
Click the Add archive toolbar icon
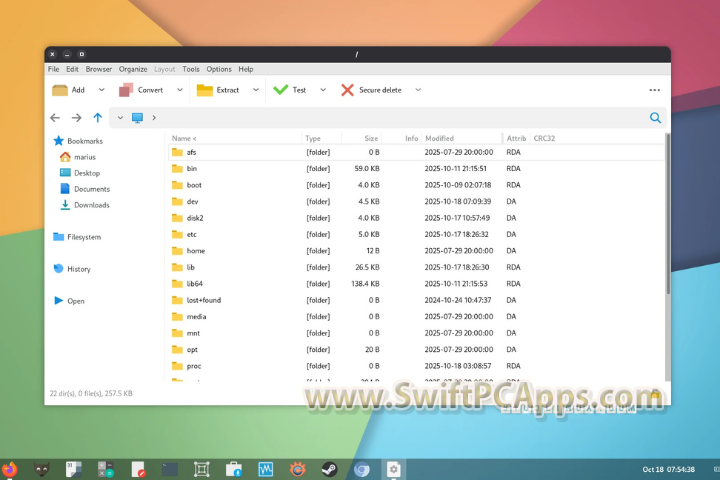coord(60,90)
